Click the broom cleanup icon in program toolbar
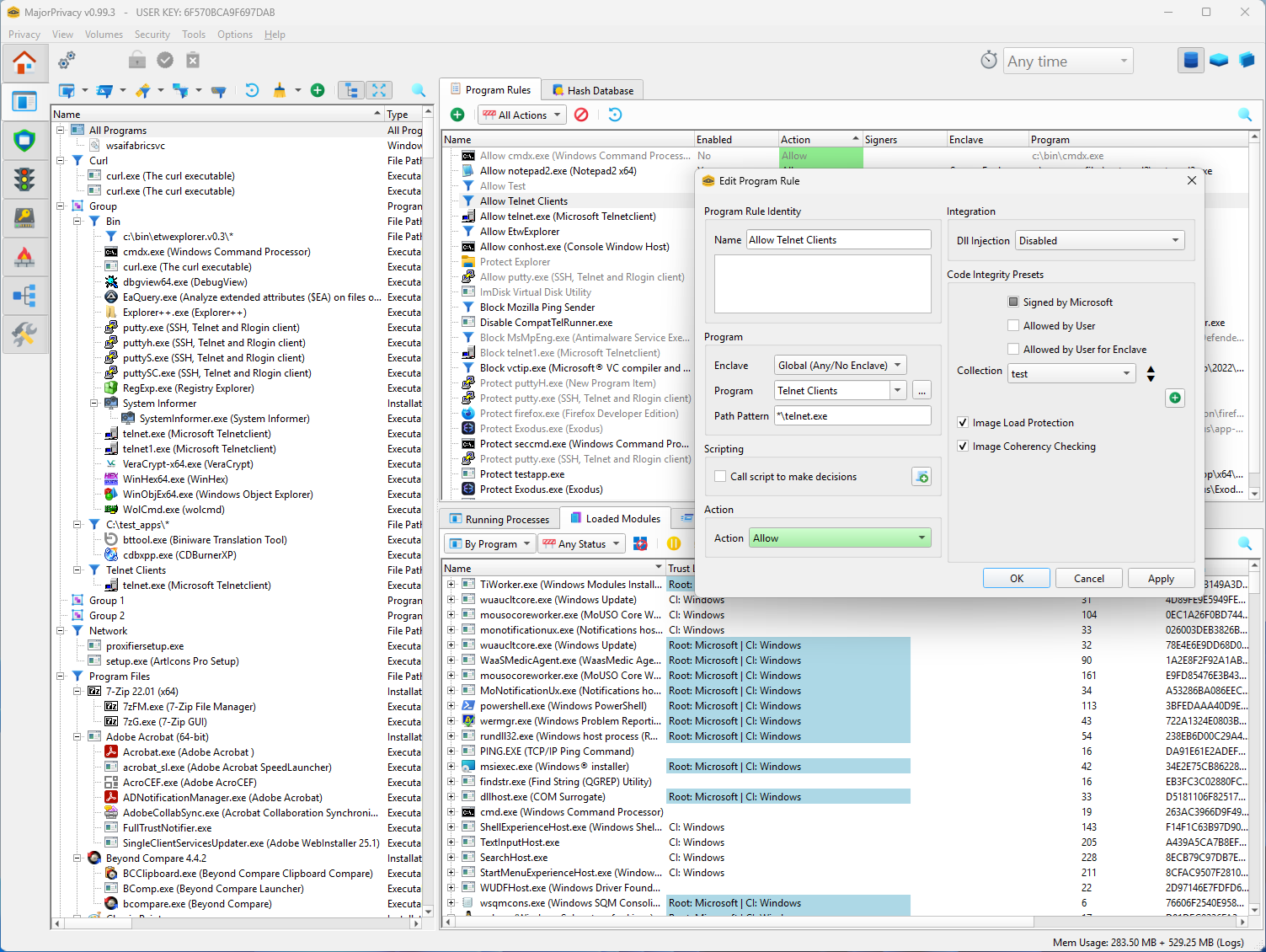The image size is (1266, 952). [280, 90]
